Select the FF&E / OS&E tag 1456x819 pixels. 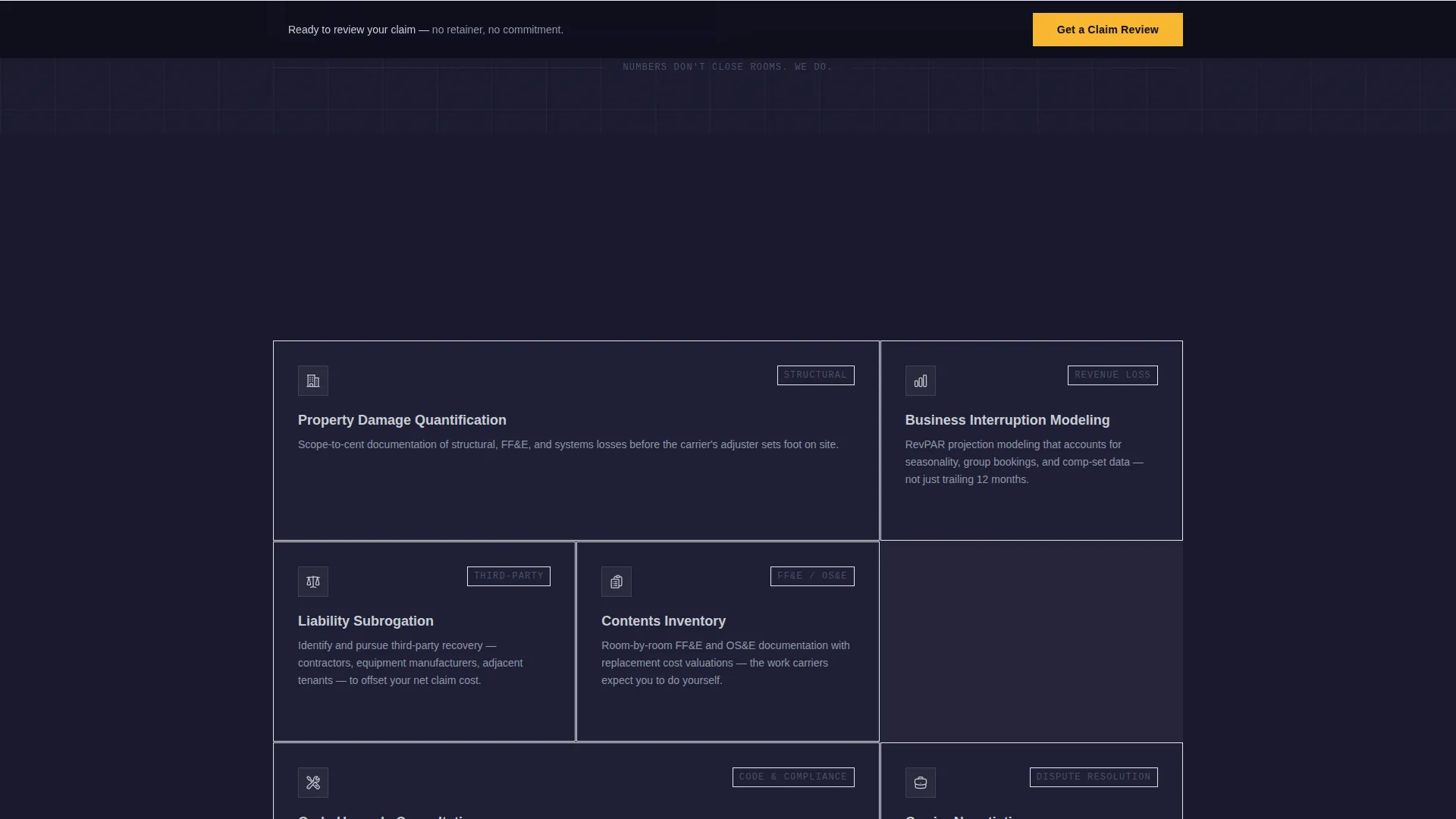tap(812, 576)
